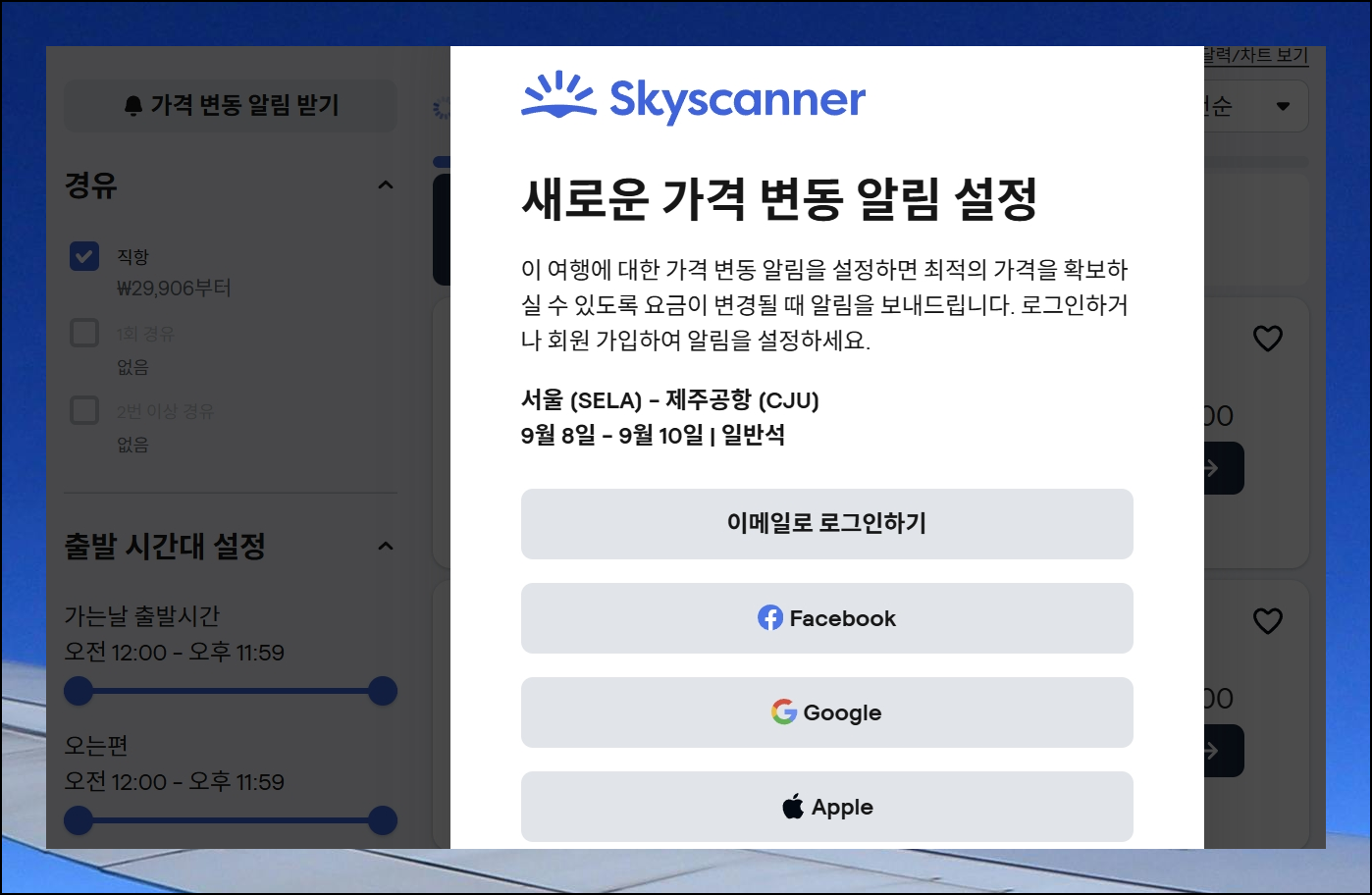Sign in with Apple button
1372x895 pixels.
click(826, 806)
